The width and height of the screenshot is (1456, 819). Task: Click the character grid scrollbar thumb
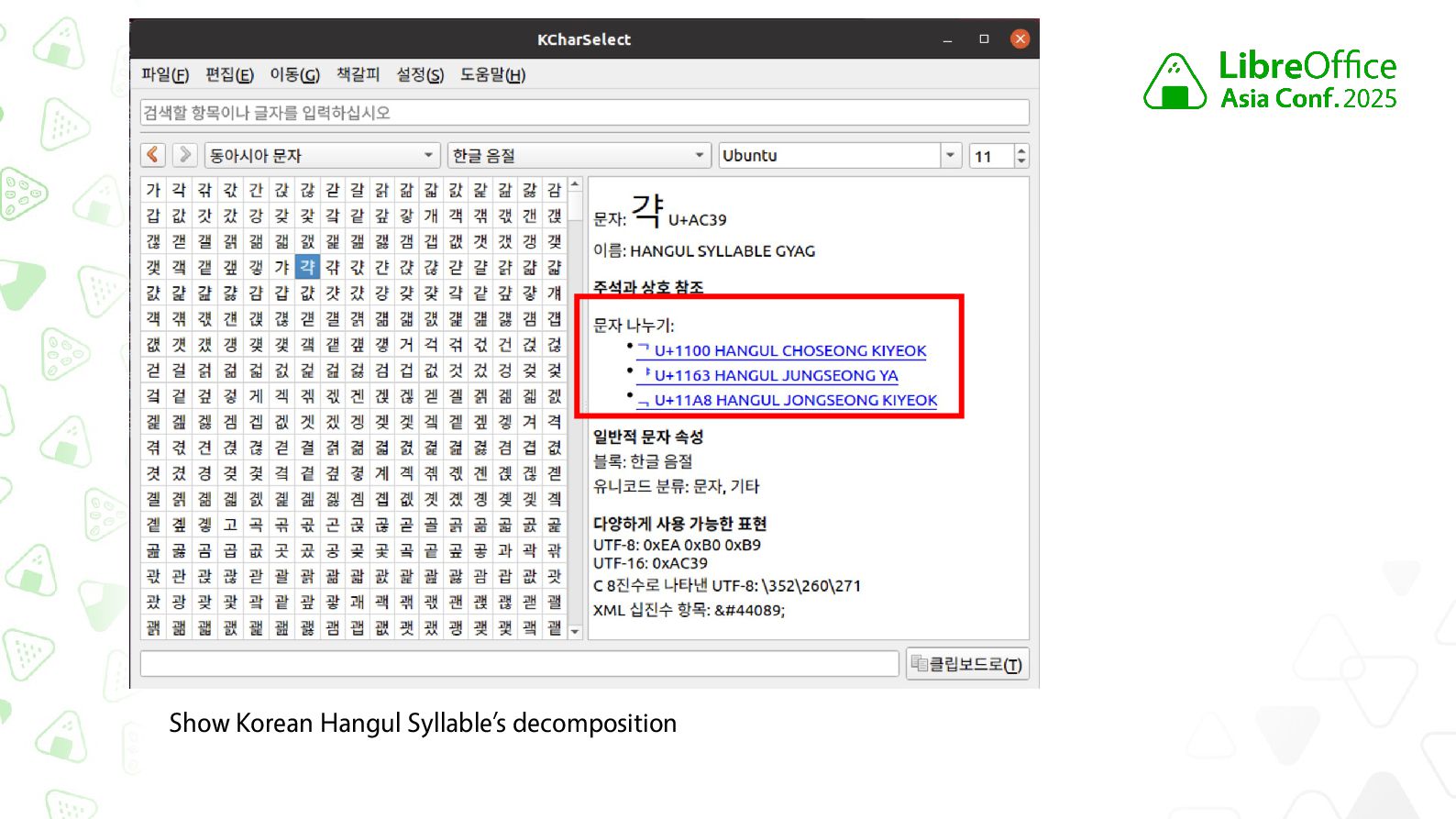[x=575, y=206]
